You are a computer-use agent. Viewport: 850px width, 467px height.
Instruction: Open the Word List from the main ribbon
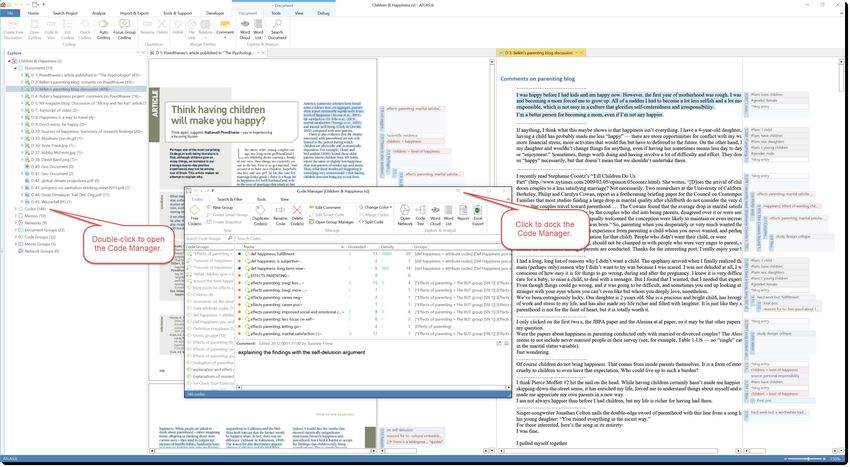258,29
